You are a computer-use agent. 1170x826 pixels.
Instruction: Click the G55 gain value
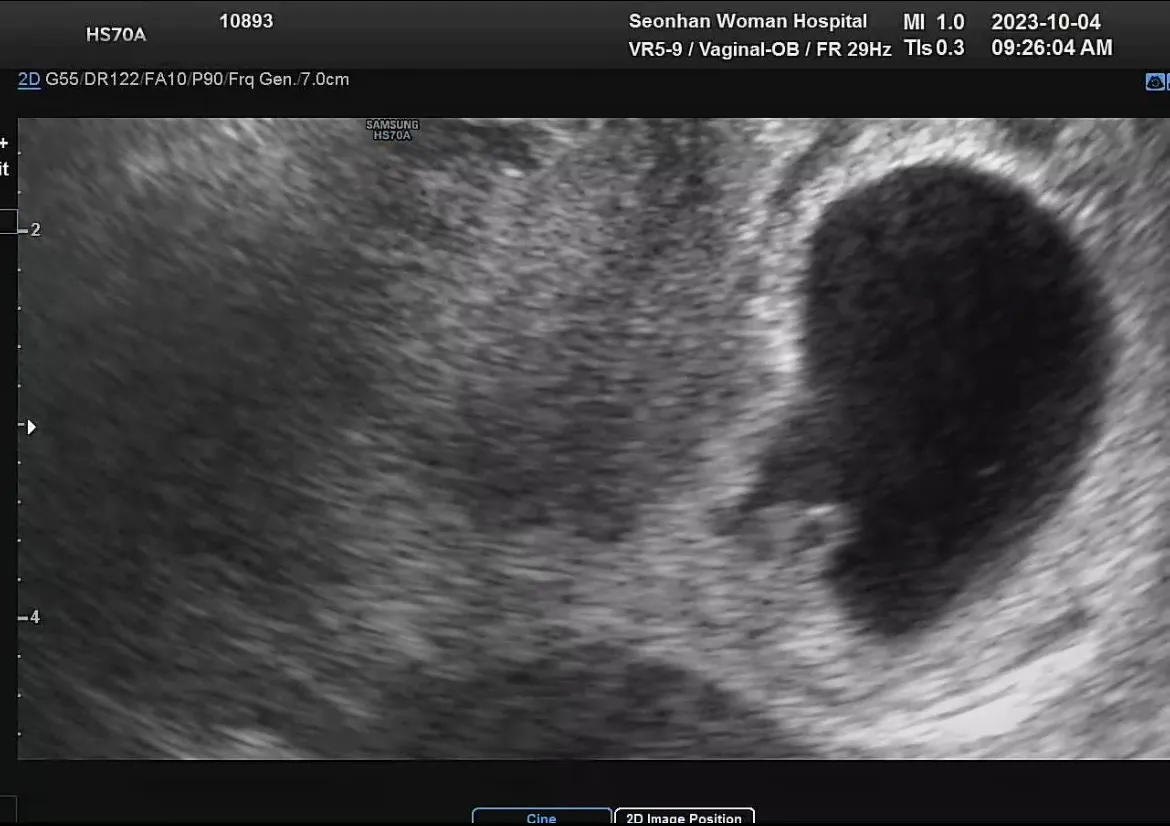[61, 79]
